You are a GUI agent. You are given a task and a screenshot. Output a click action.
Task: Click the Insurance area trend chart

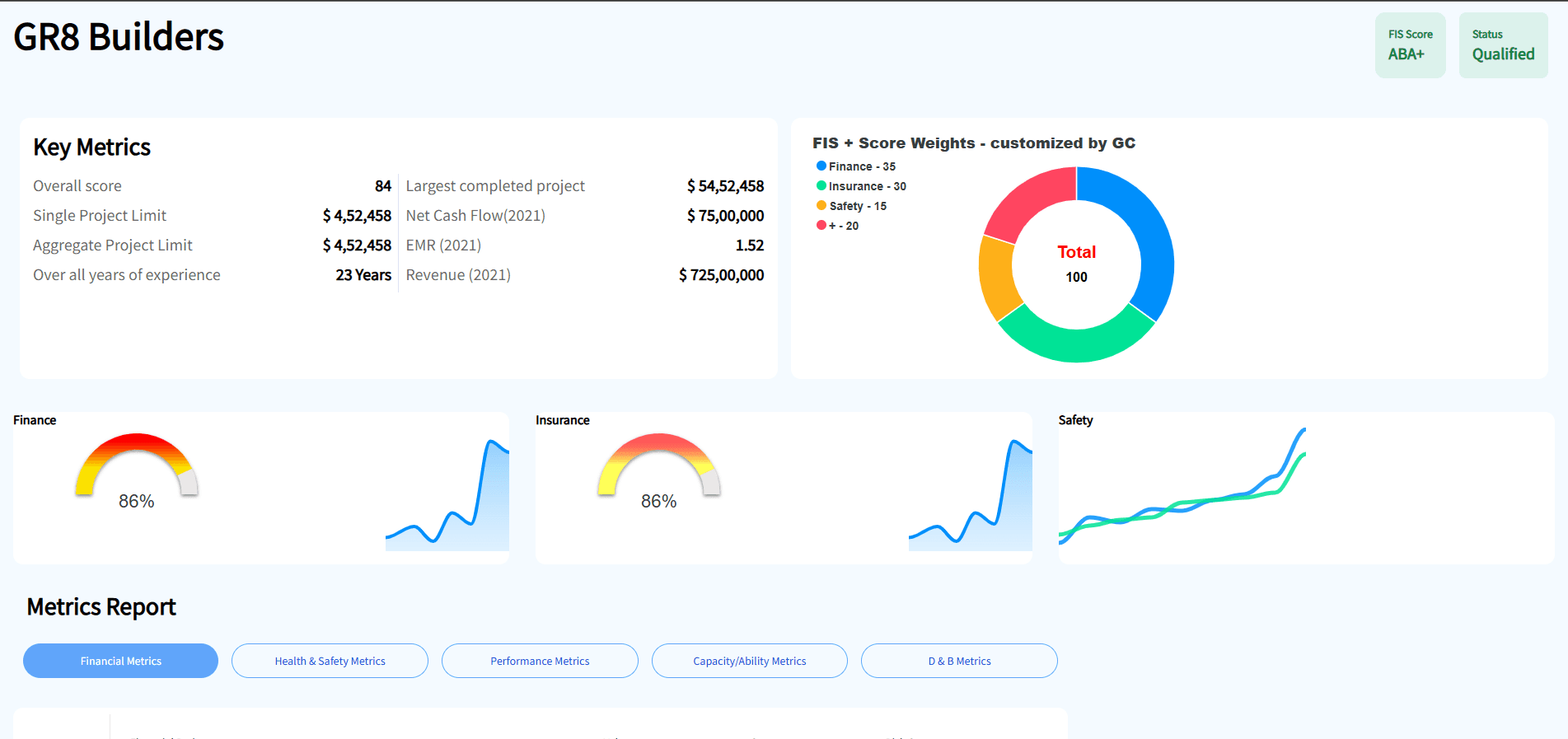971,494
